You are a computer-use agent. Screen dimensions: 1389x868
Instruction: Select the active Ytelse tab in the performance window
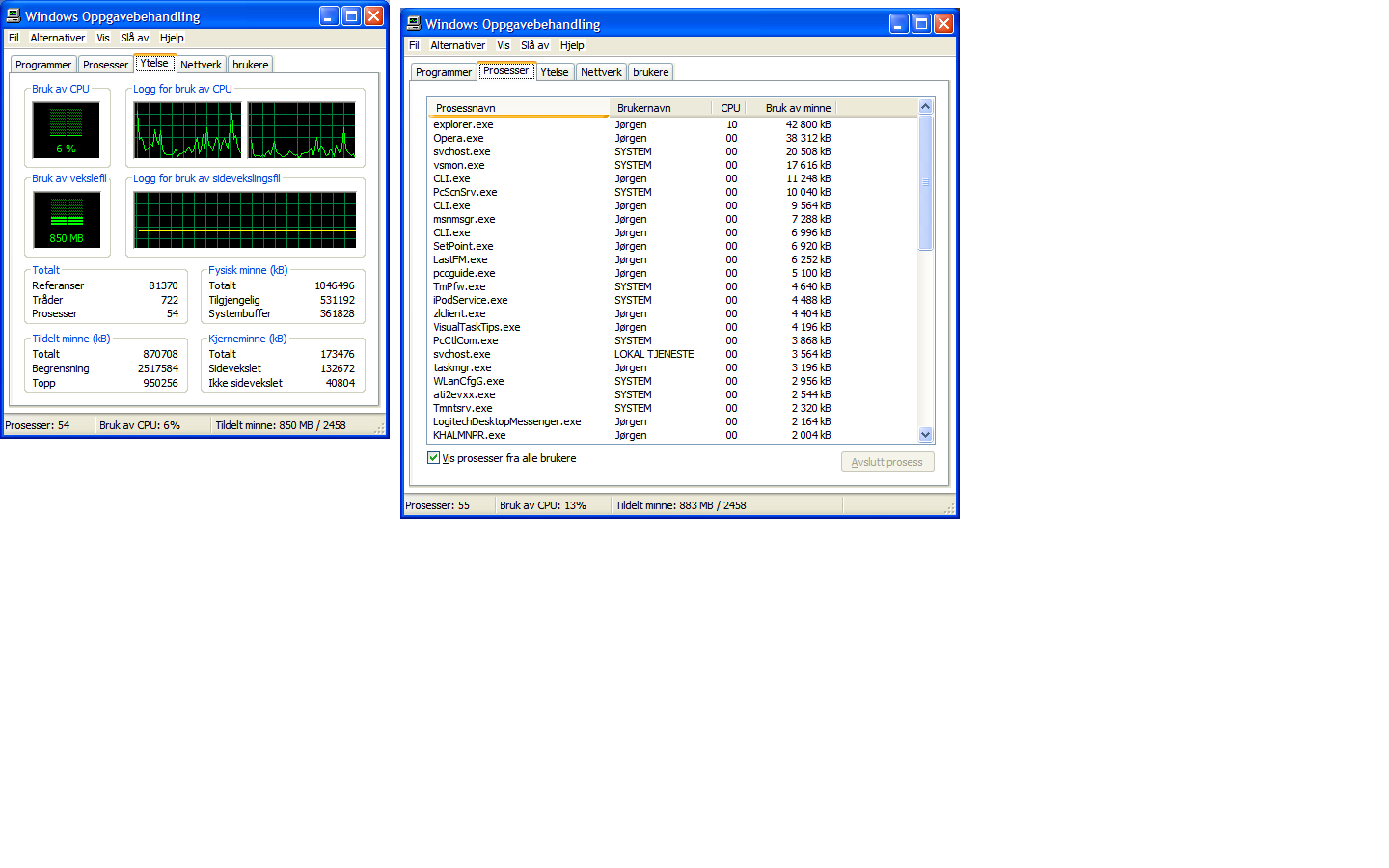154,63
